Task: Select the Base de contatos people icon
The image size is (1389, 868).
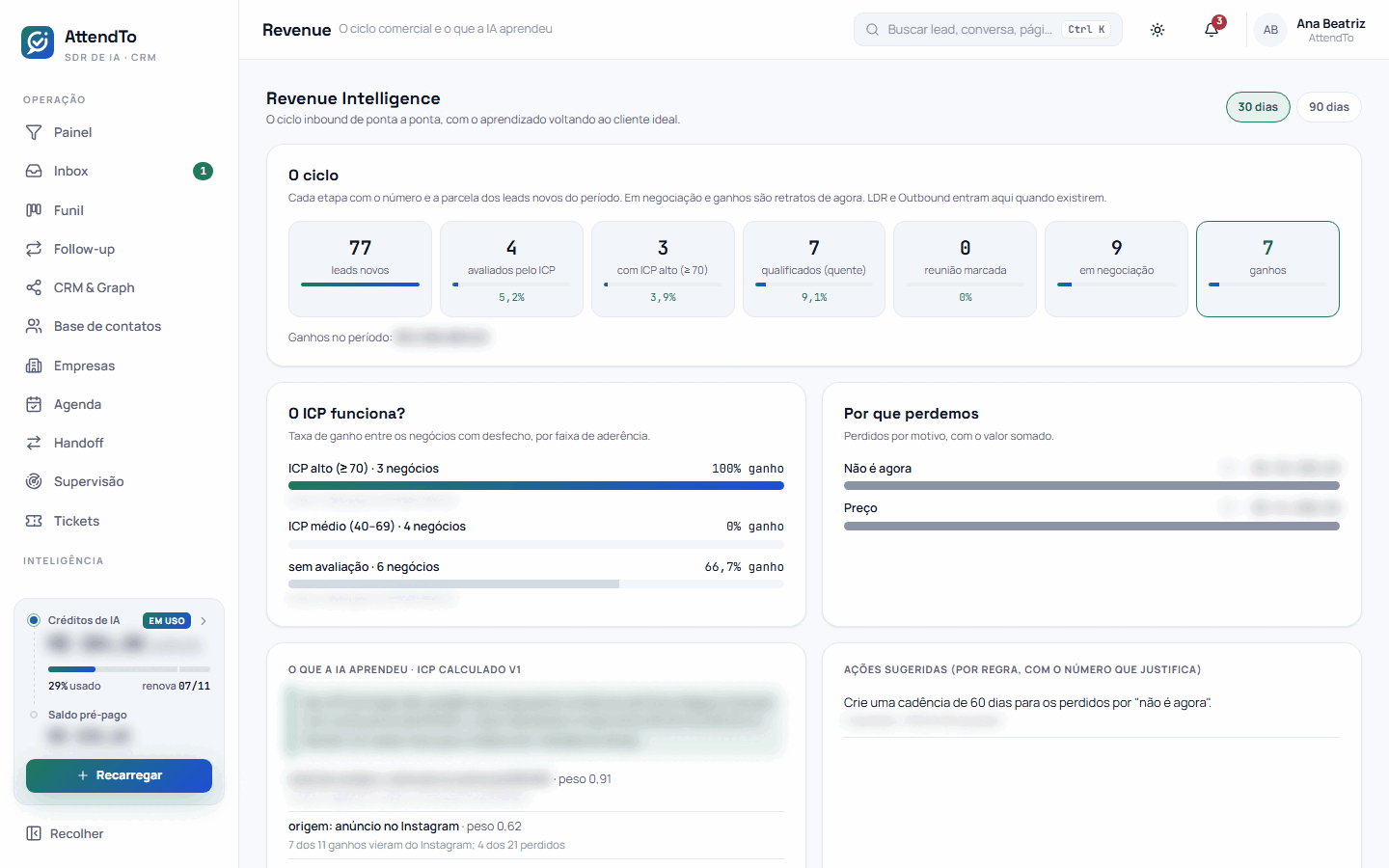Action: [34, 326]
